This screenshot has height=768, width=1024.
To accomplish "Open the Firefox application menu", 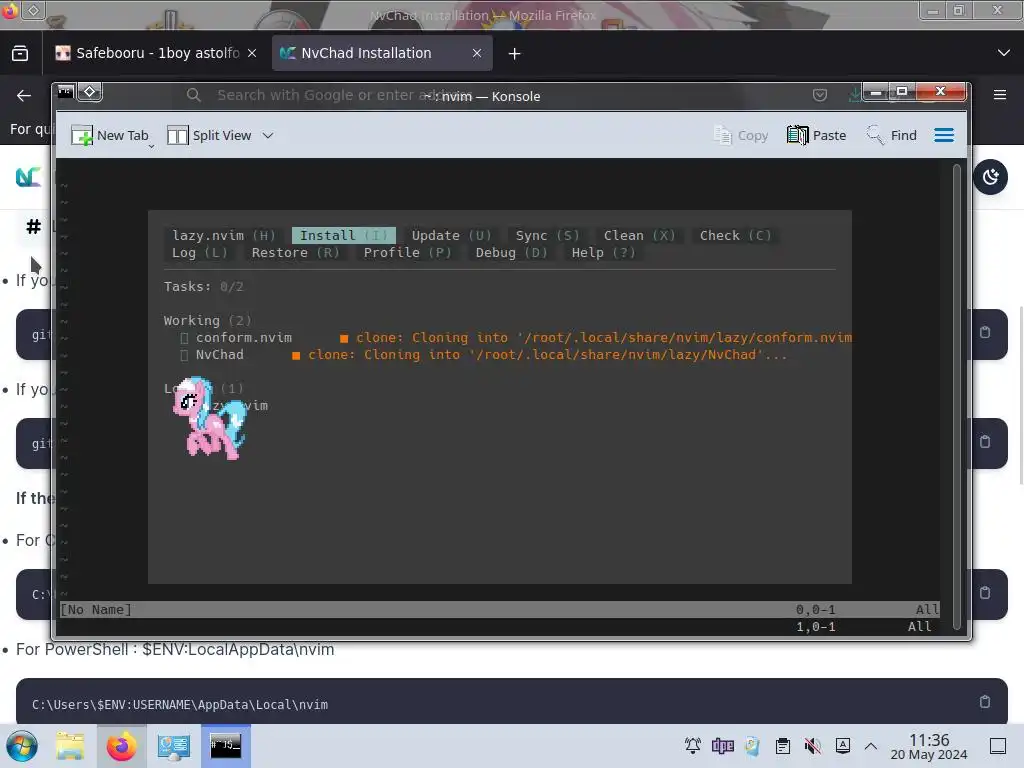I will pos(1000,95).
